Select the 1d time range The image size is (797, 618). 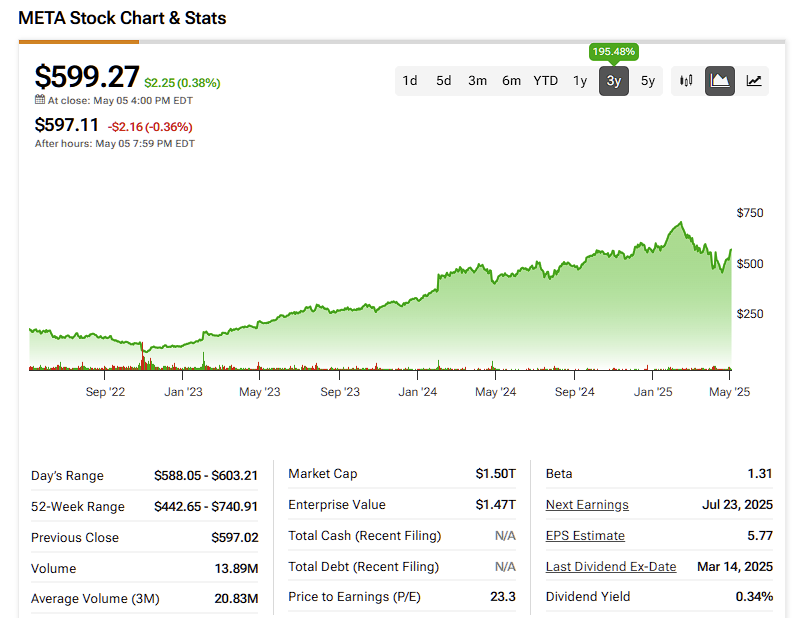410,81
